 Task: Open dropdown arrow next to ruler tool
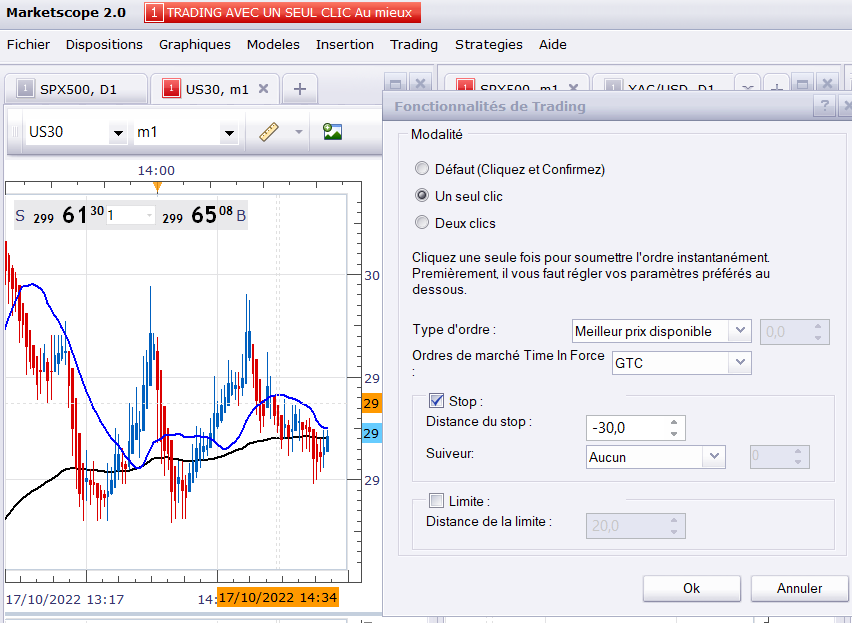(298, 132)
